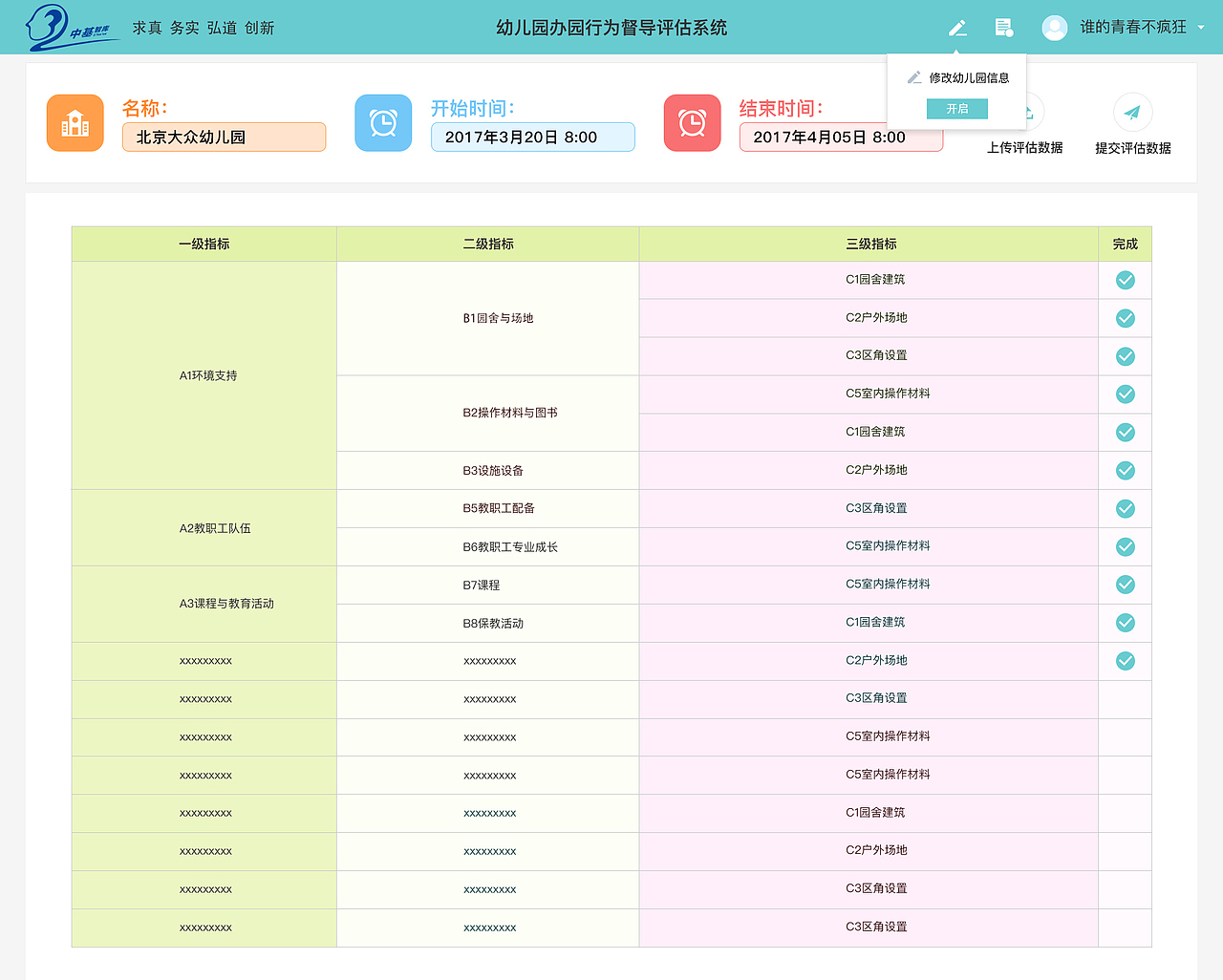
Task: Click the 开始时间 date field showing 2017年3月20日
Action: coord(532,137)
